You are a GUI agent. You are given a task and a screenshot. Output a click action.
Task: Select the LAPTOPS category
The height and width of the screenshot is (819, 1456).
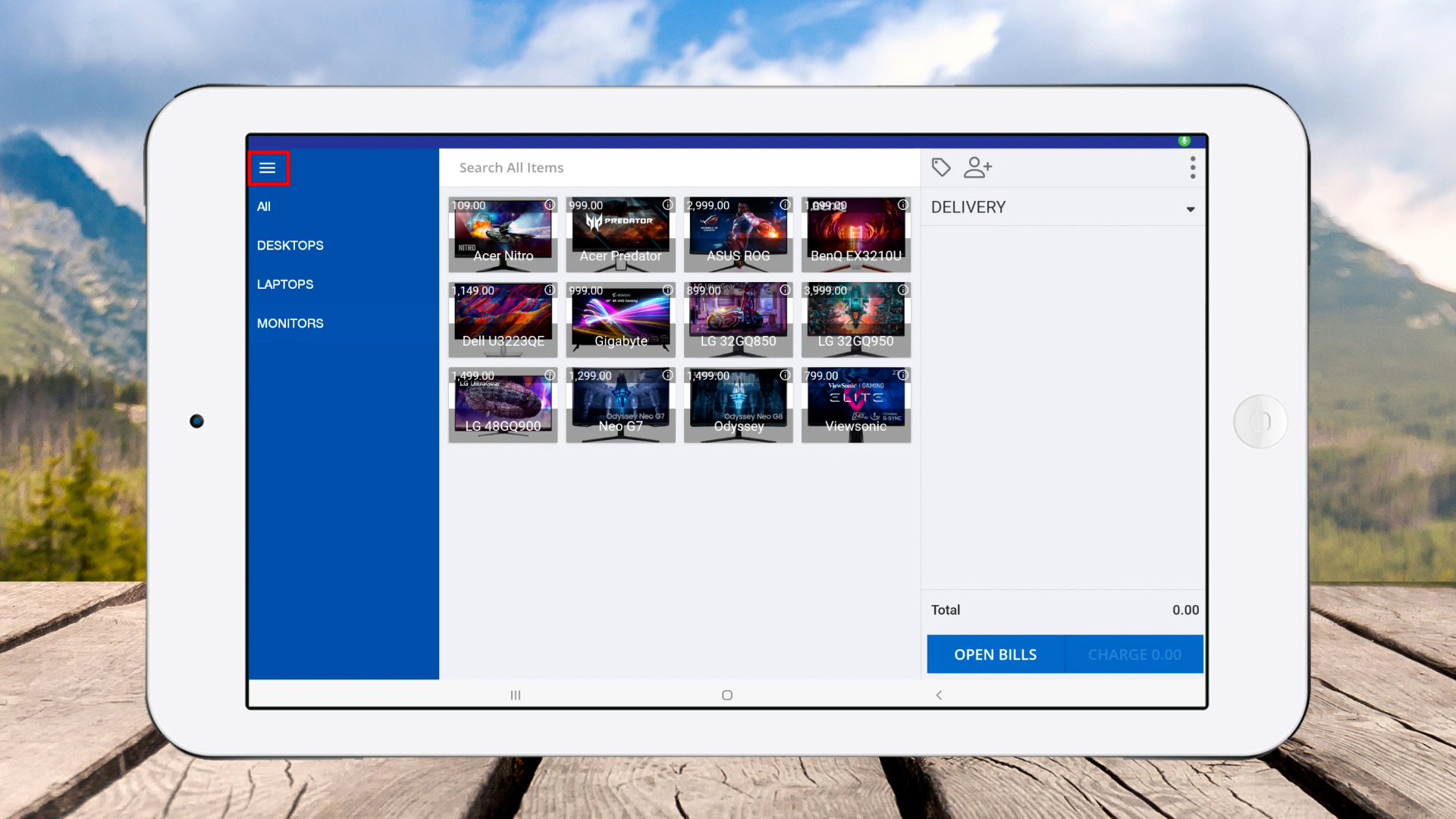pos(285,284)
